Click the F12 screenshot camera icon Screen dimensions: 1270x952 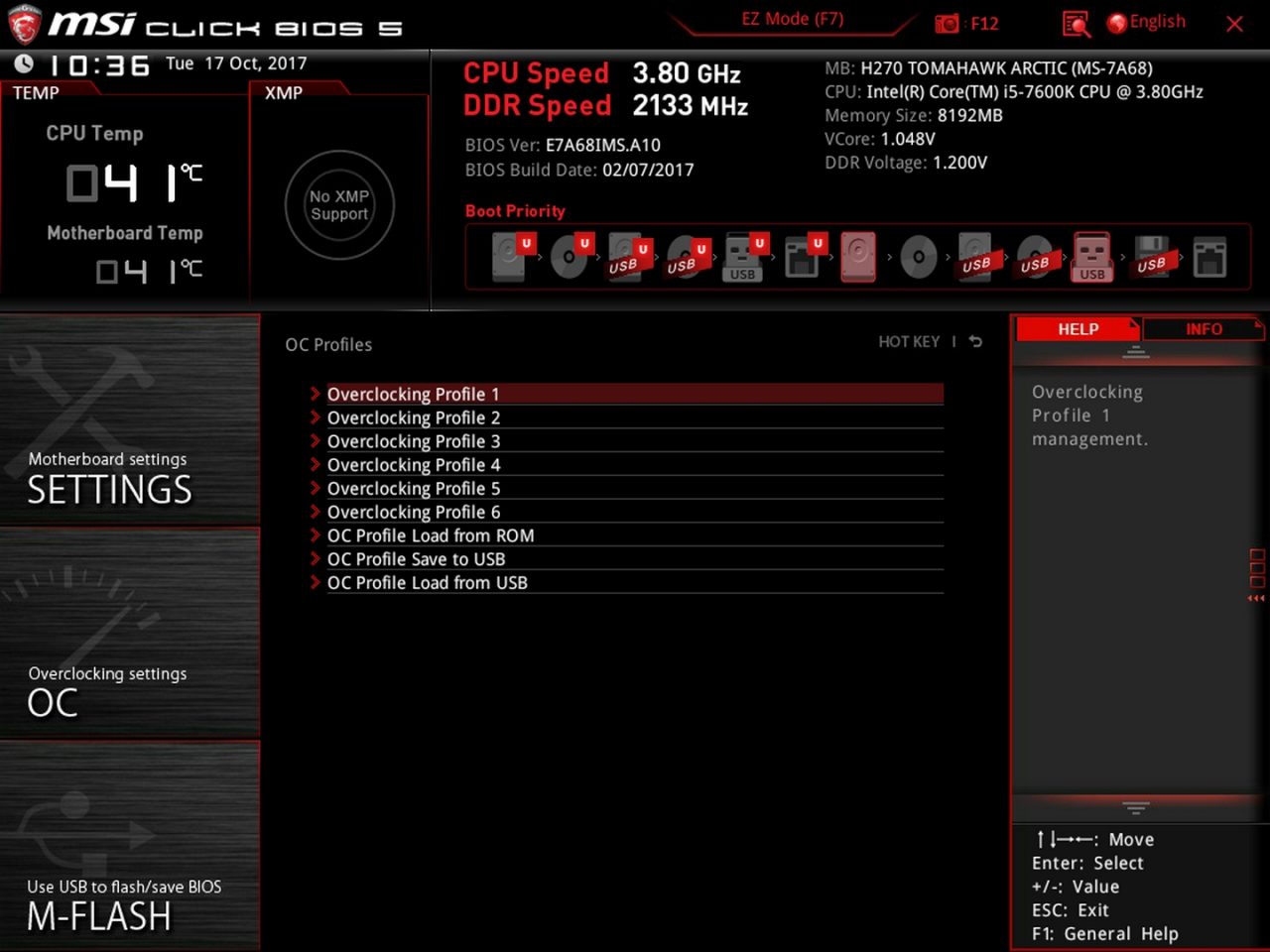point(948,23)
